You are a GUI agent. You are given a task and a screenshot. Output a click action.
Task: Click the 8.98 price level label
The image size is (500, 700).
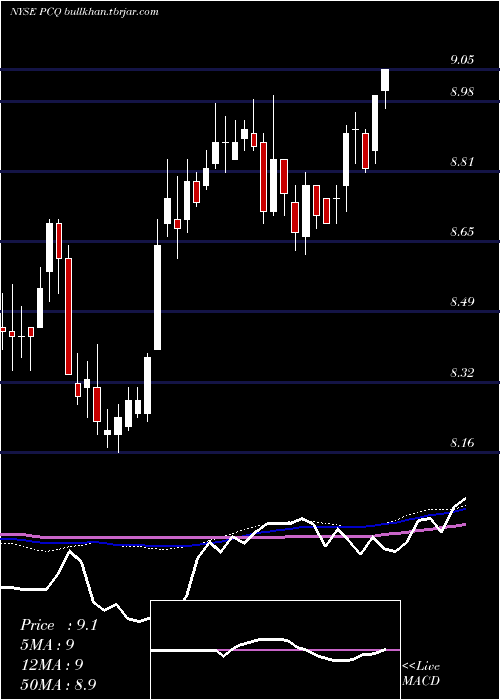point(462,92)
